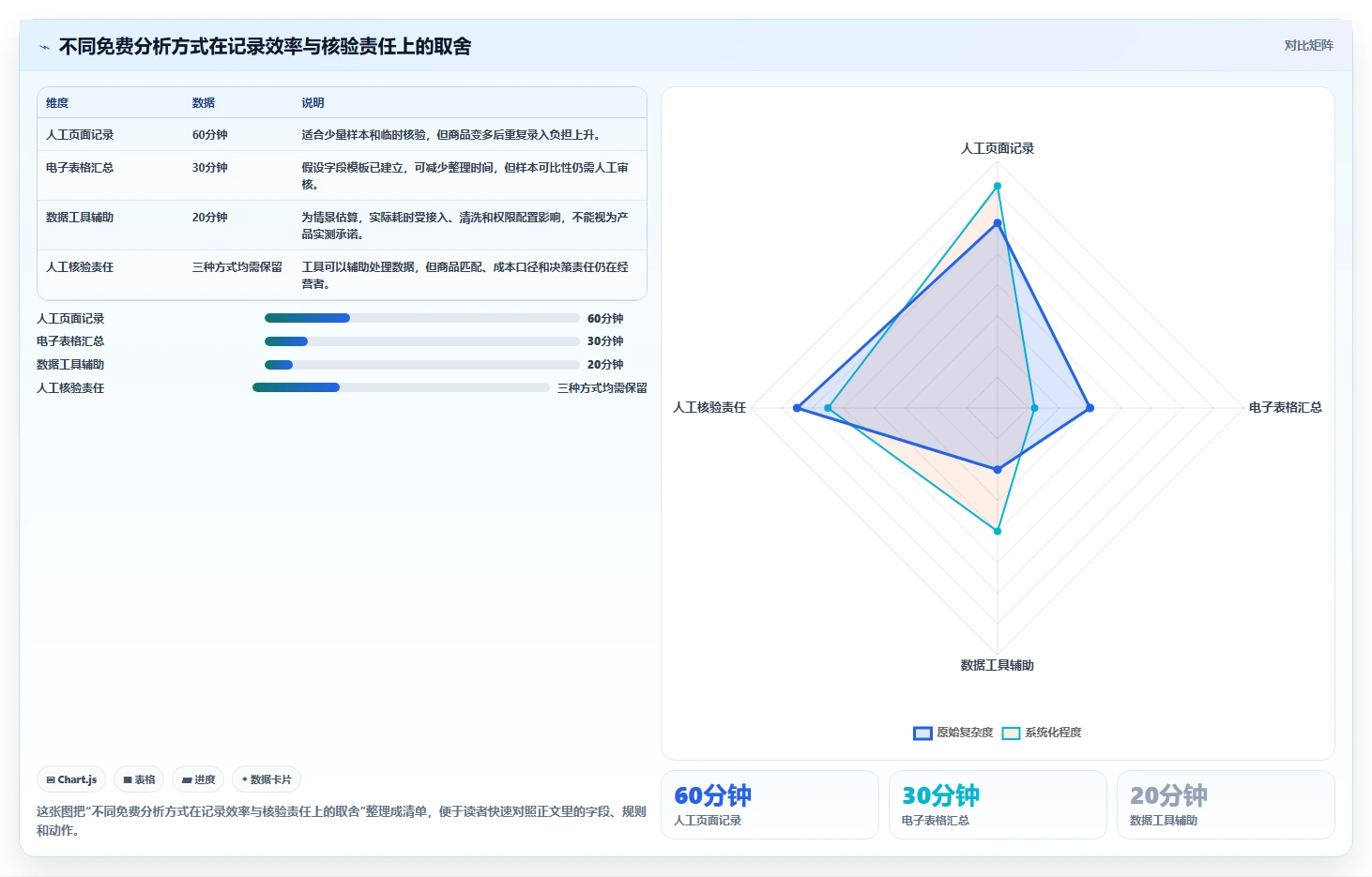The image size is (1372, 877).
Task: Click table cell 电子表格汇总 in 维度 column
Action: click(x=80, y=168)
